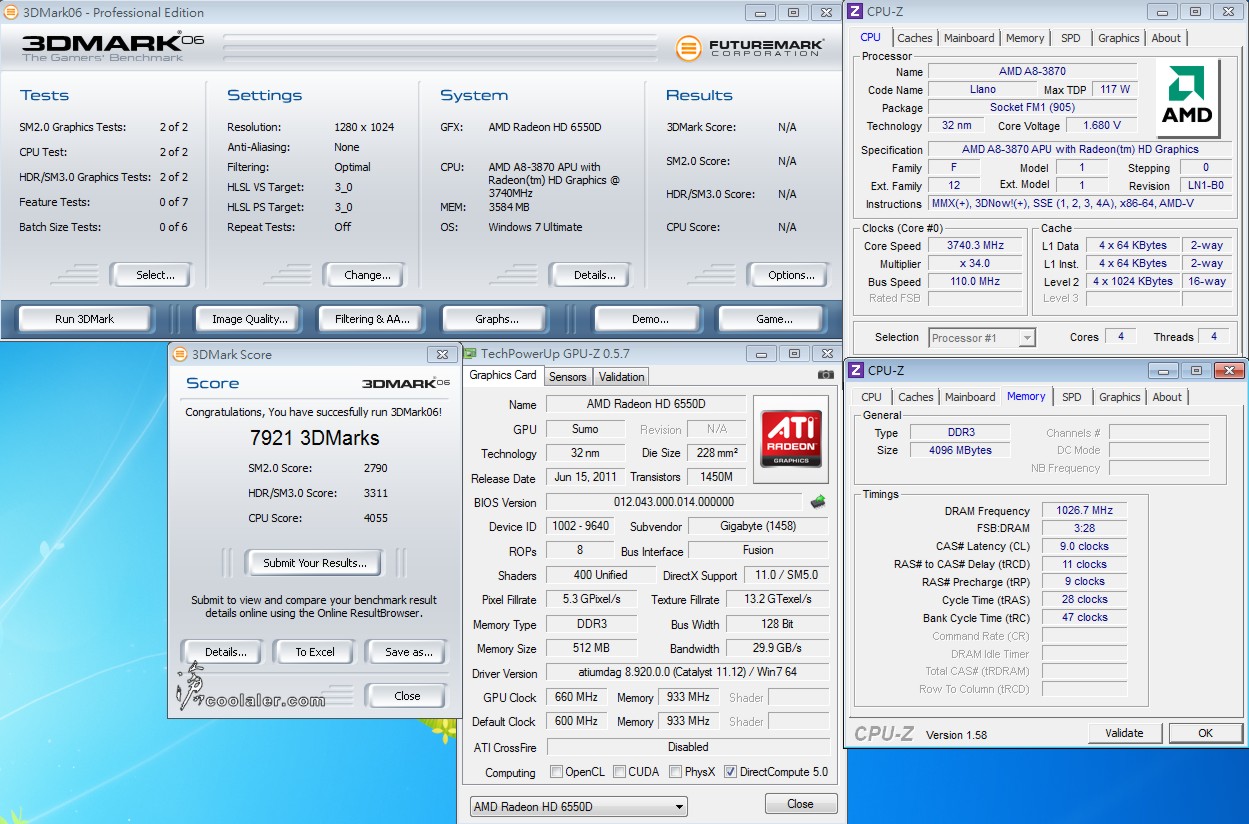Launch the Demo... button in 3DMark06
1249x824 pixels.
click(x=650, y=319)
